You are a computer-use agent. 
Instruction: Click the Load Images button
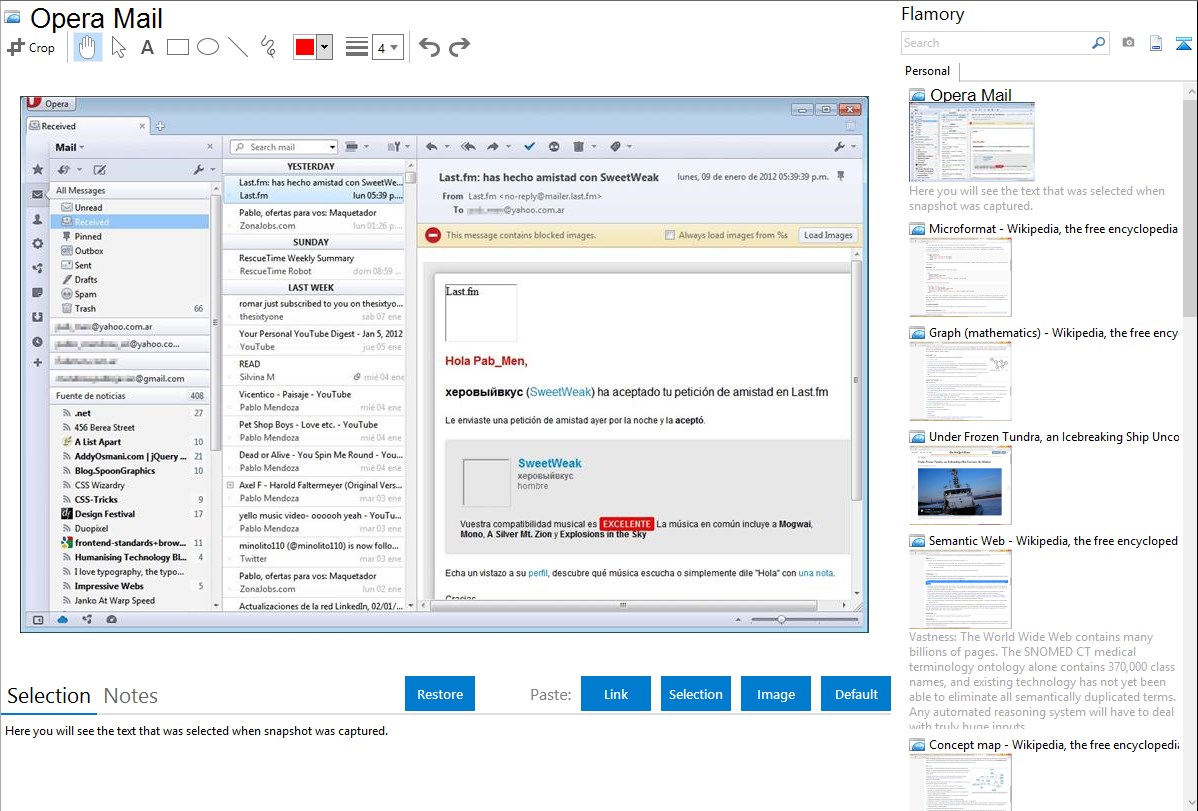click(x=828, y=235)
